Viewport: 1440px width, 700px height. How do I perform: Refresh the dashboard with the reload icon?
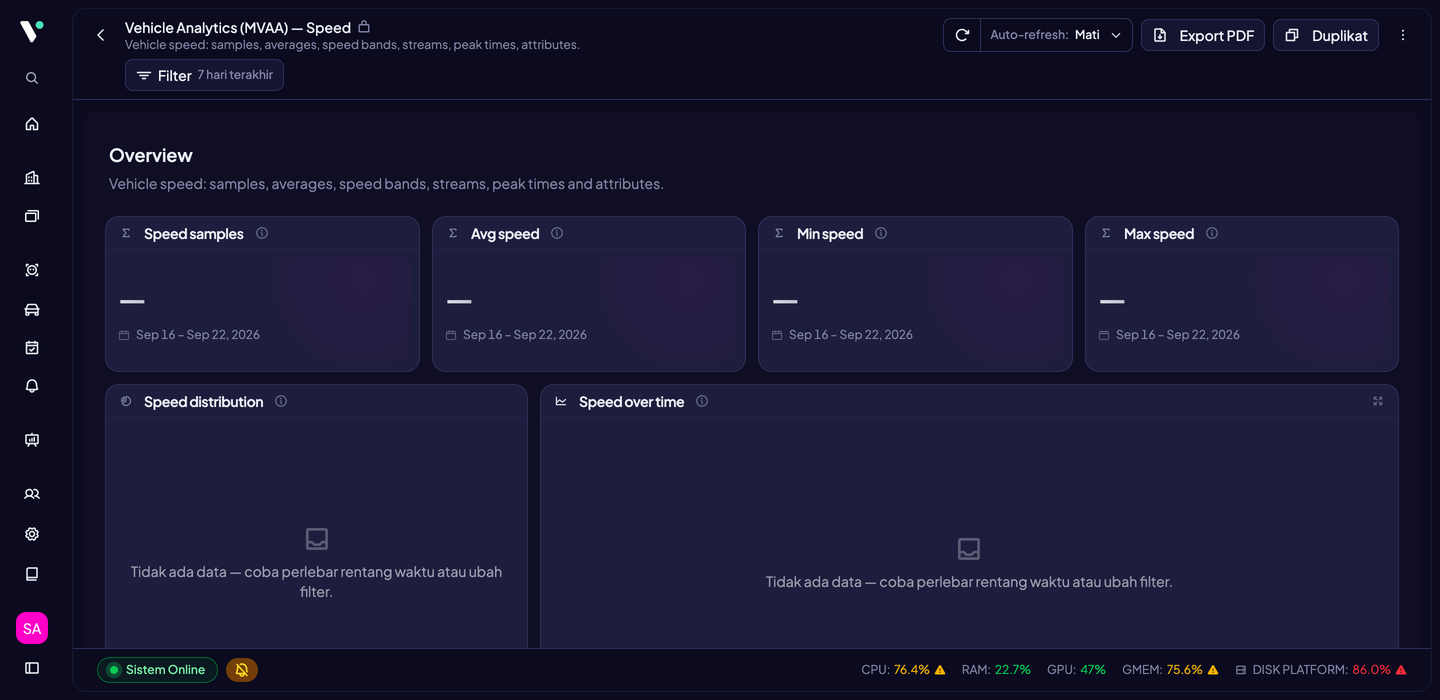(x=962, y=35)
